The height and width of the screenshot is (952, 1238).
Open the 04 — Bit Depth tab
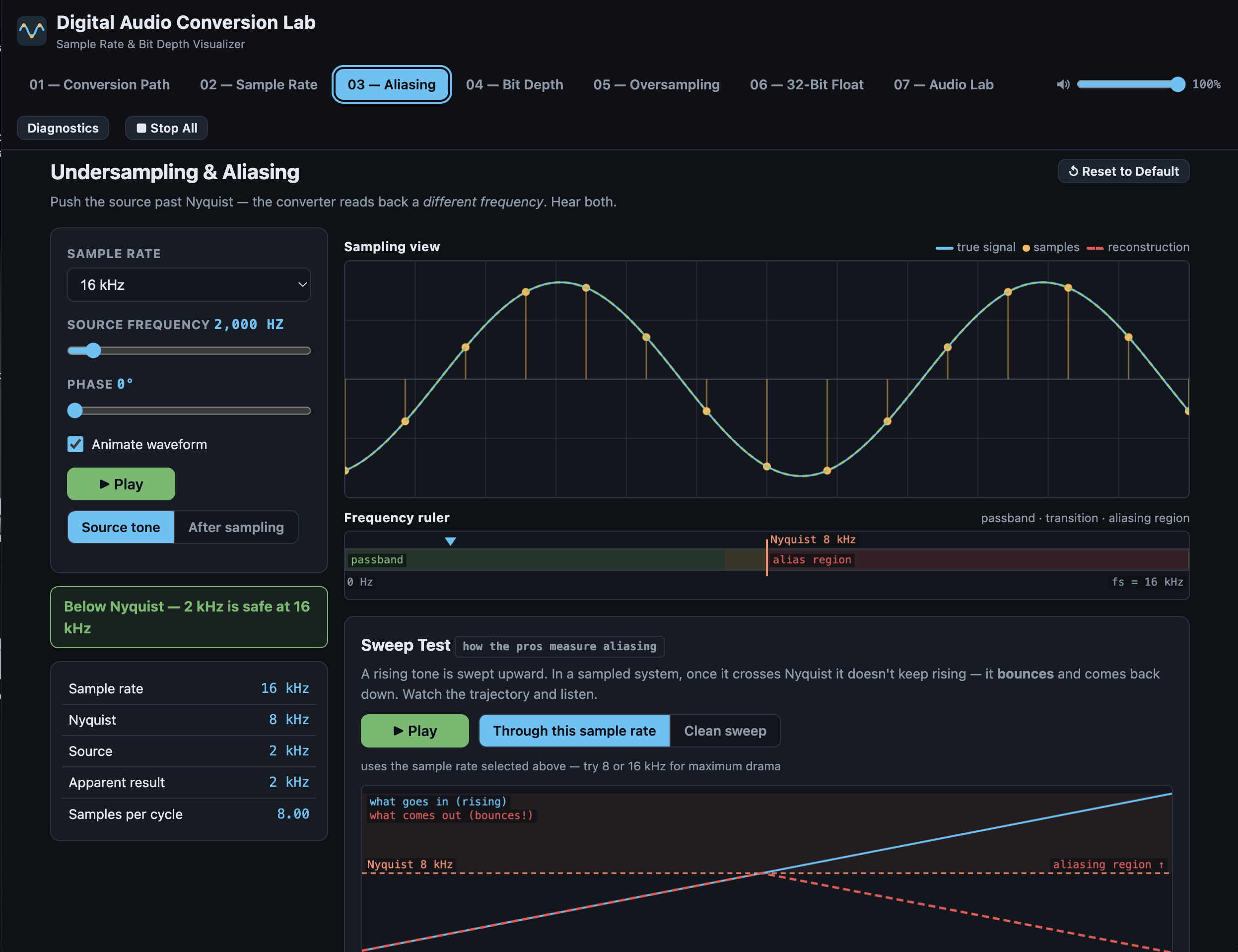tap(514, 84)
